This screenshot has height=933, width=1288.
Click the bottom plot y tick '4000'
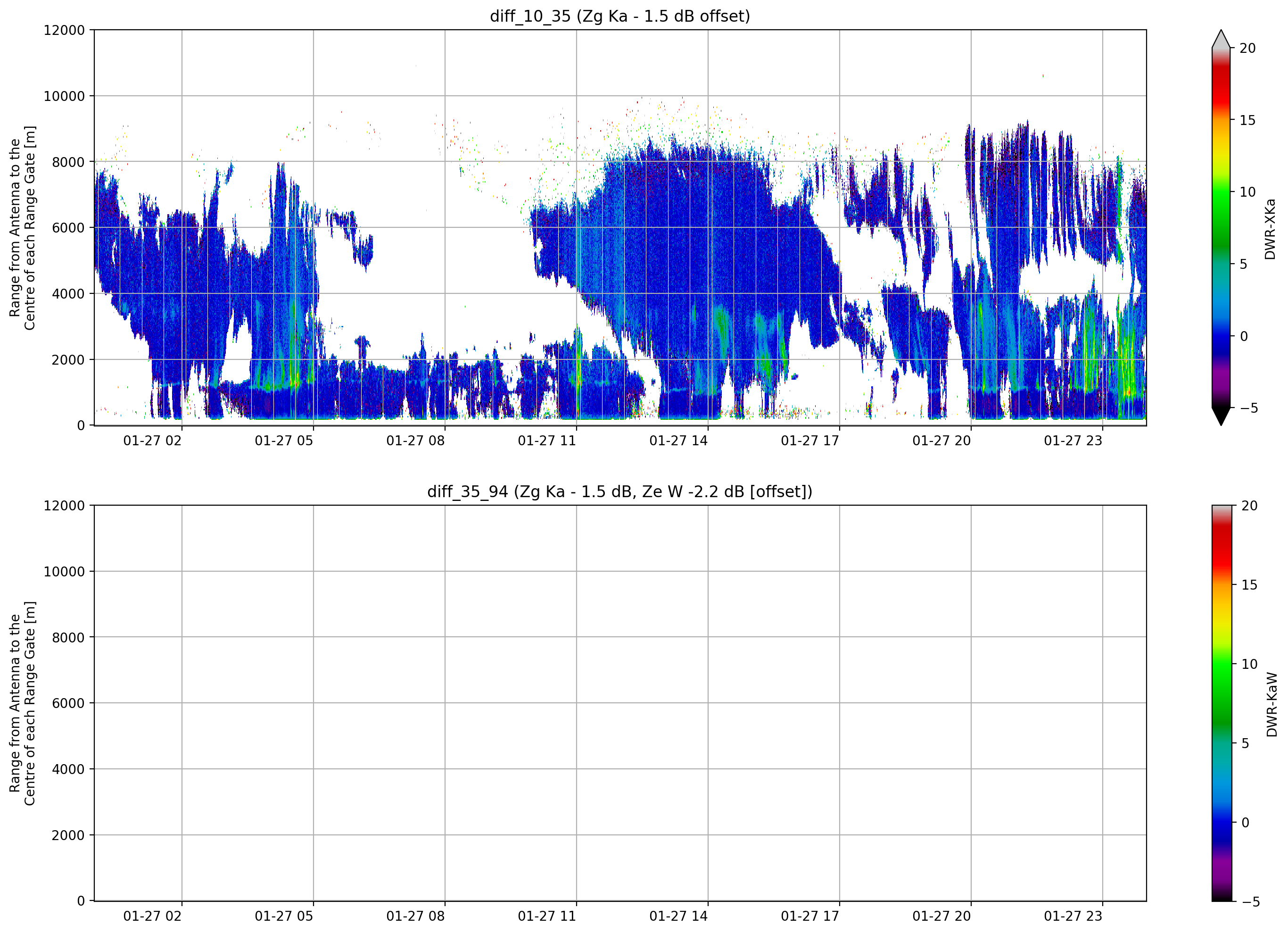pyautogui.click(x=68, y=769)
